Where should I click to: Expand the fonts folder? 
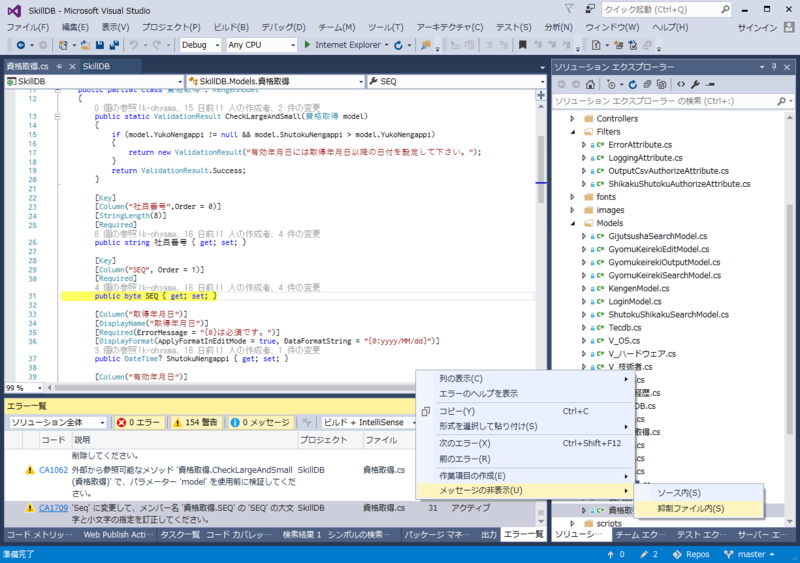(x=572, y=197)
